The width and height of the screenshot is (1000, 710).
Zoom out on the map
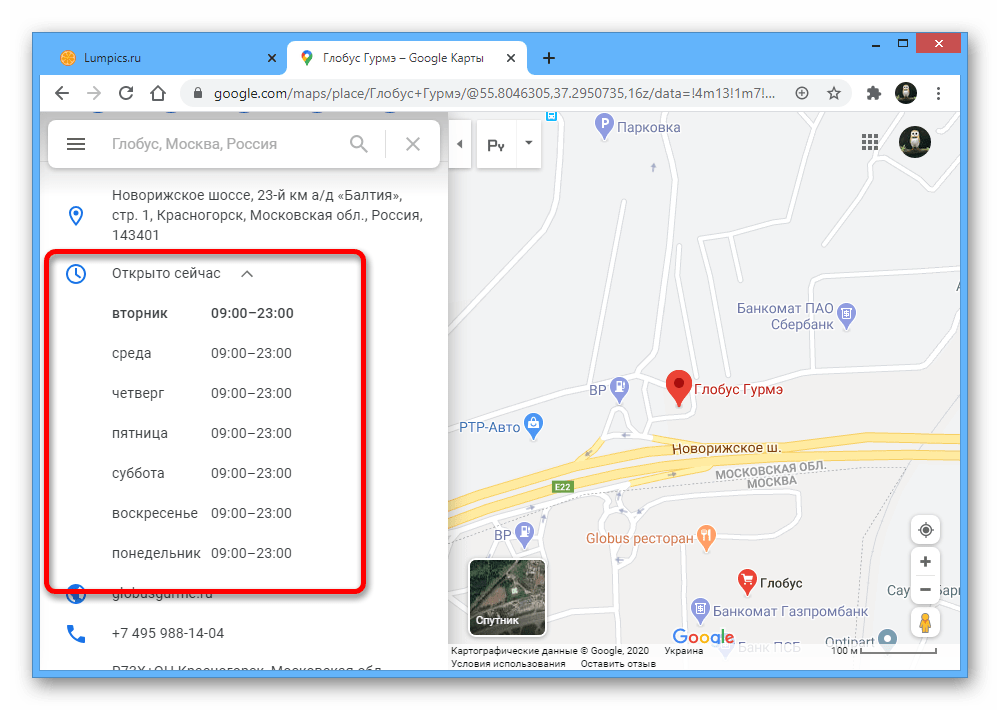tap(926, 590)
